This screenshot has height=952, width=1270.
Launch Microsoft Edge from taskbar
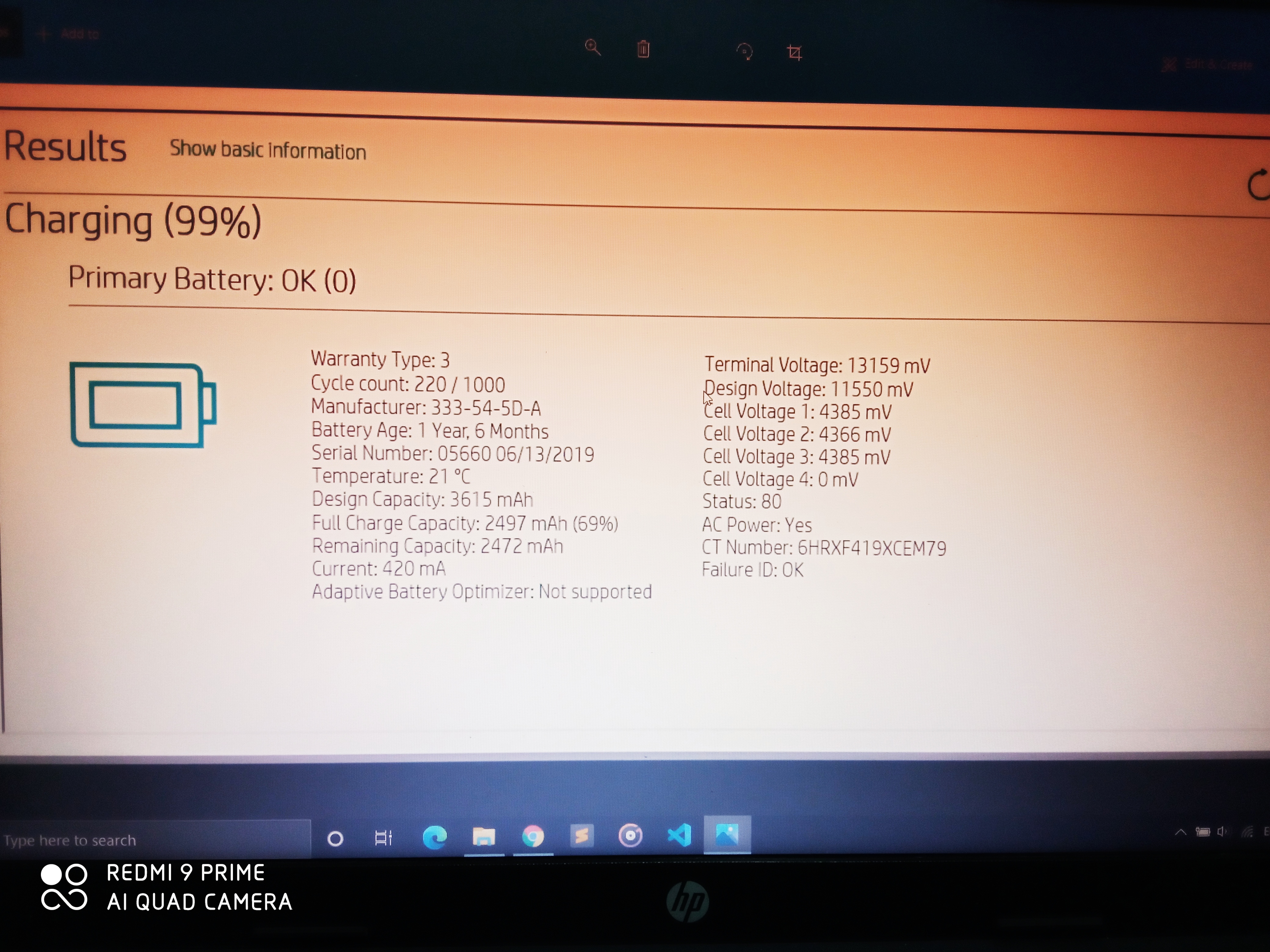click(x=435, y=837)
